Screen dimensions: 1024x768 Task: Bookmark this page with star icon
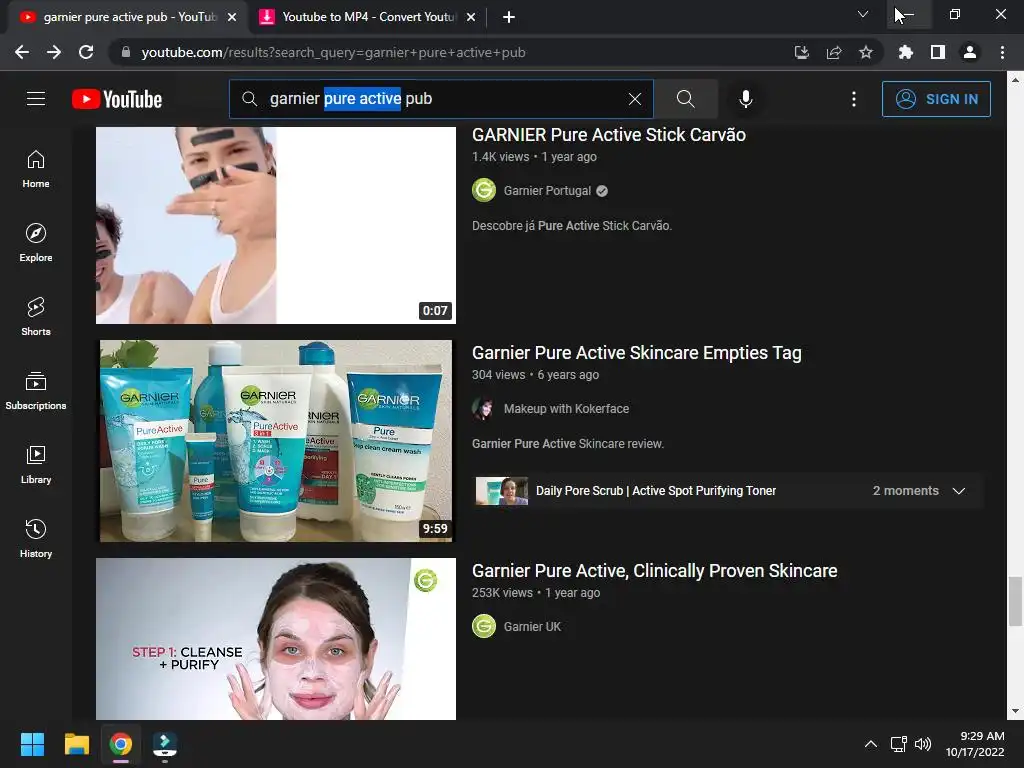coord(866,52)
